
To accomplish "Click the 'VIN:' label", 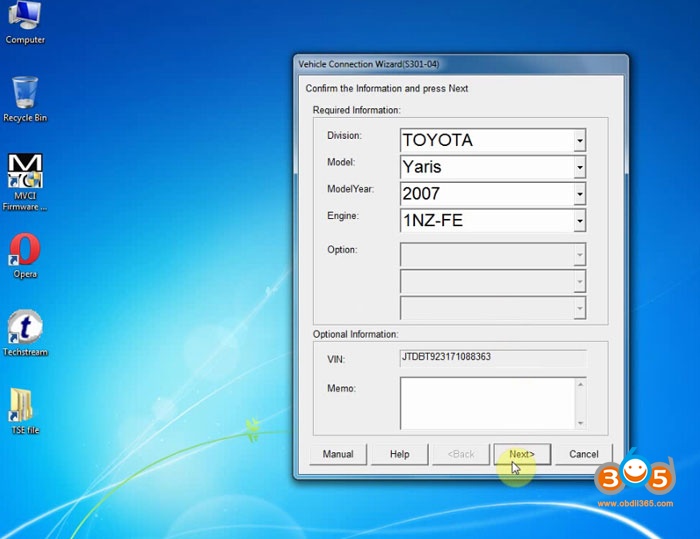I will coord(336,359).
